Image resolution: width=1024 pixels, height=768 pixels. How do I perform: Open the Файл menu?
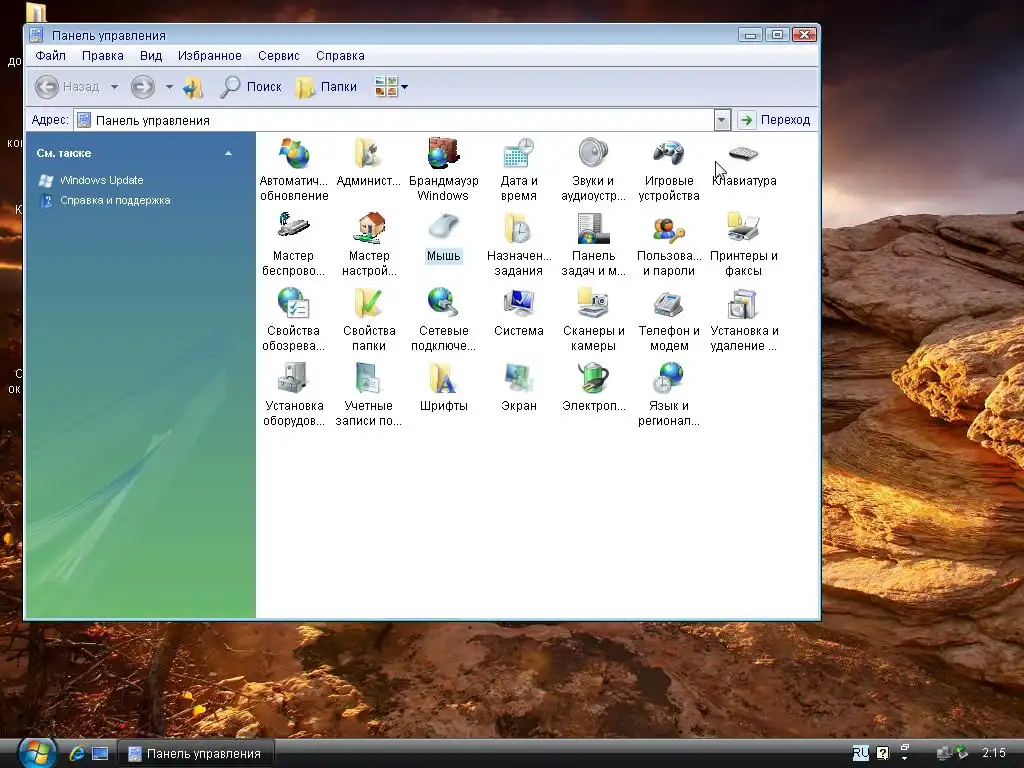(50, 56)
